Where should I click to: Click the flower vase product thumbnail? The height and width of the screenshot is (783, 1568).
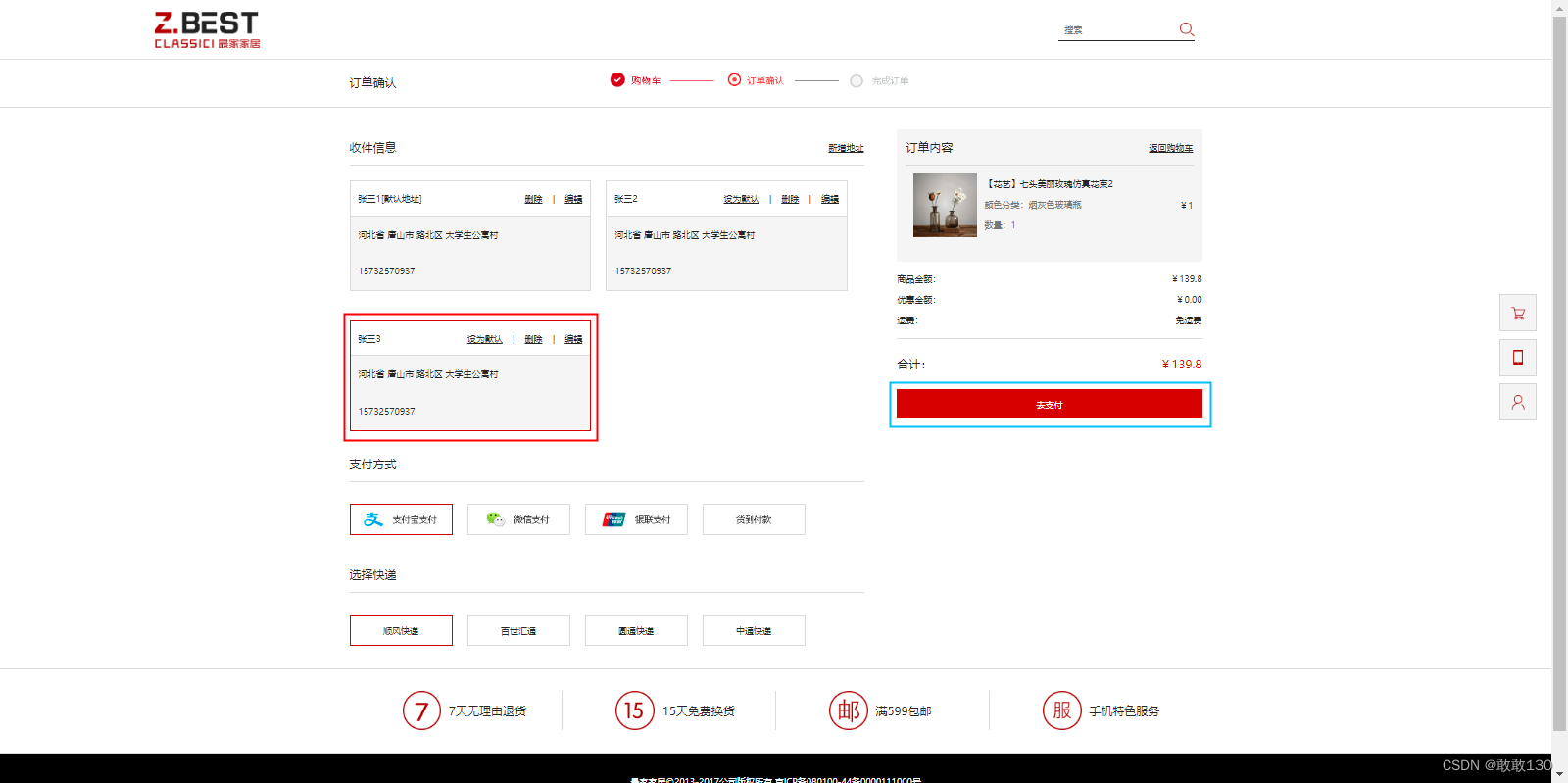pyautogui.click(x=945, y=206)
